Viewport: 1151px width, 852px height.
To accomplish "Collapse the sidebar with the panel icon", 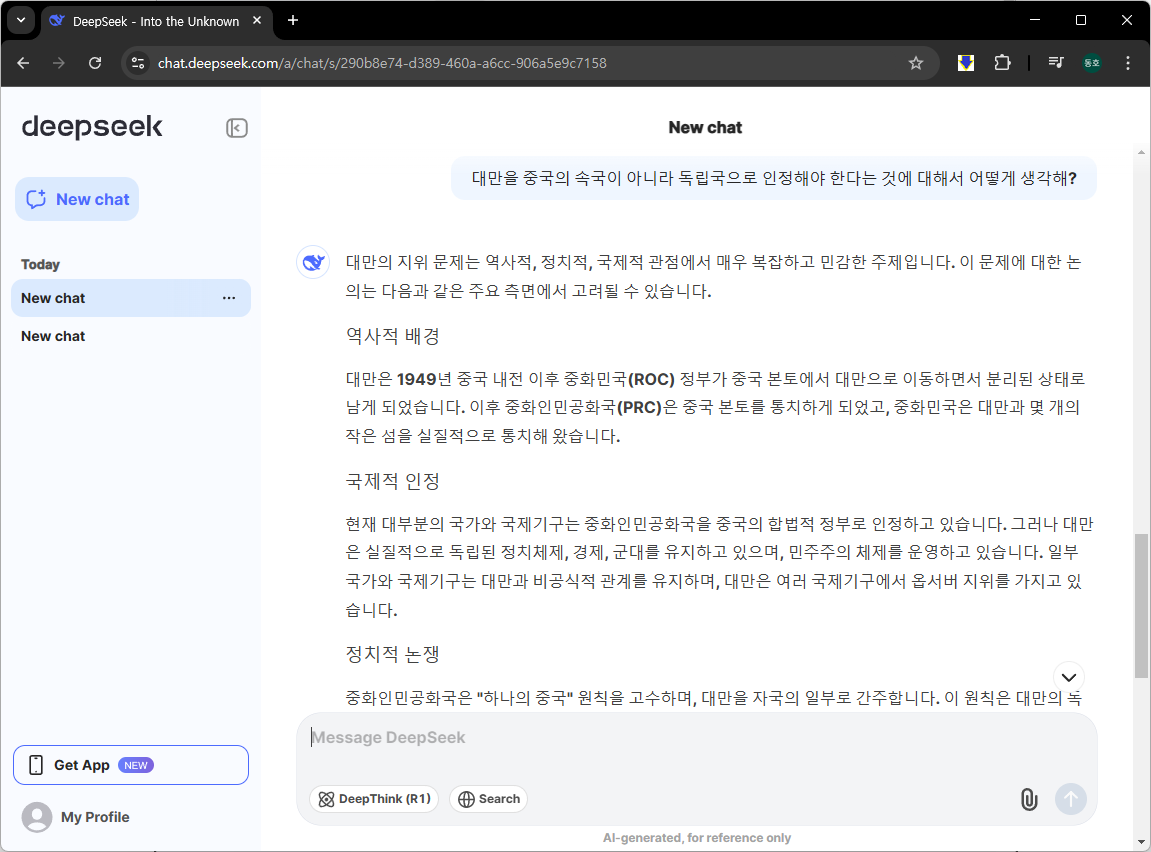I will tap(236, 128).
